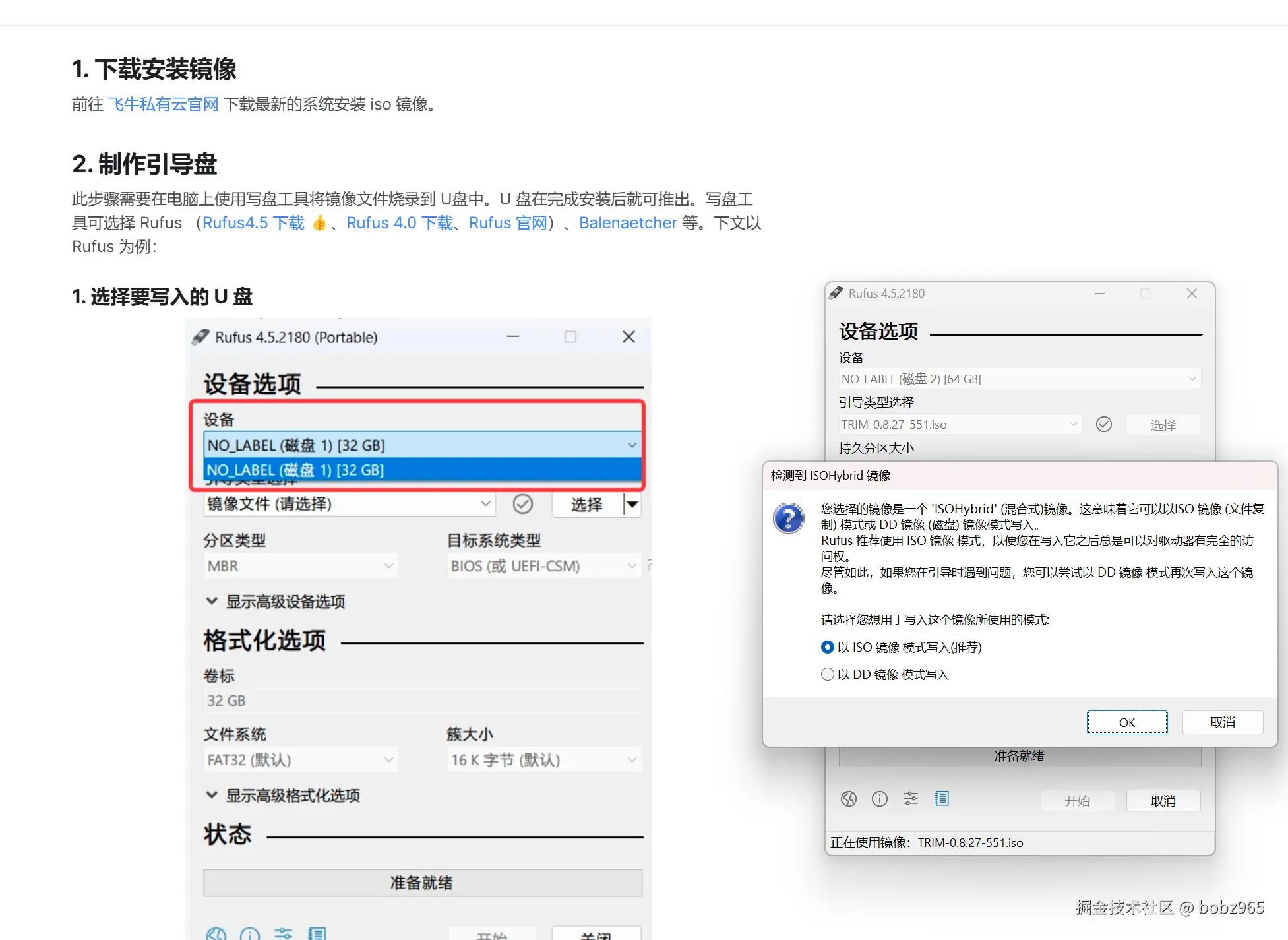Select highlighted NO_LABEL (磁盘 1) [32 GB] list entry
Screen dimensions: 1288x940
(422, 470)
